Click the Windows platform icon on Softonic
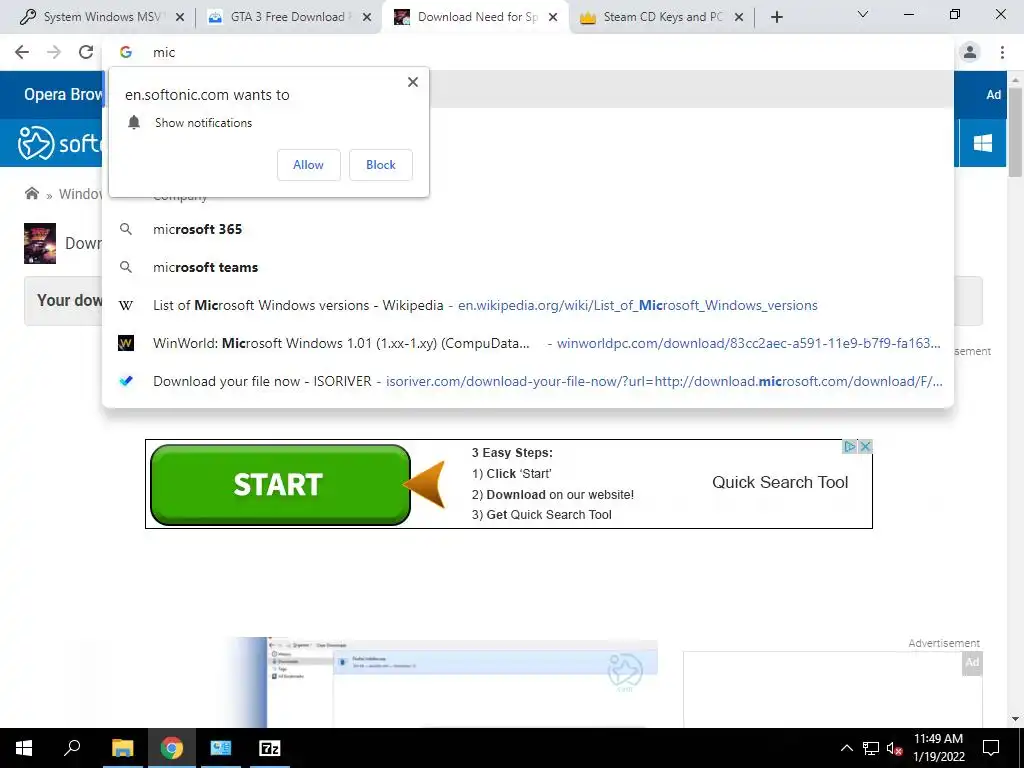 pos(982,143)
